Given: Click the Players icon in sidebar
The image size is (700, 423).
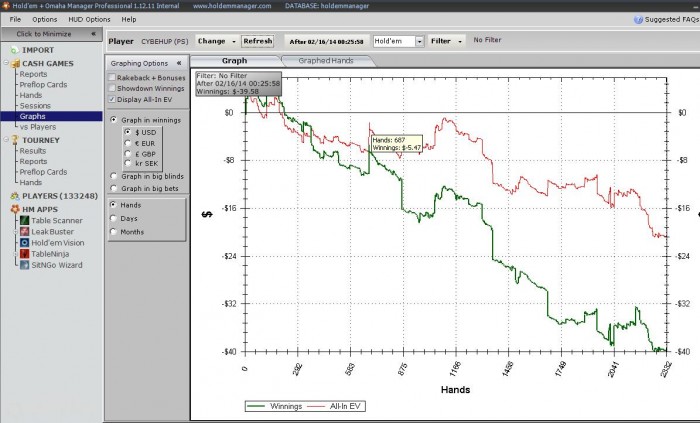Looking at the screenshot, I should click(x=15, y=196).
